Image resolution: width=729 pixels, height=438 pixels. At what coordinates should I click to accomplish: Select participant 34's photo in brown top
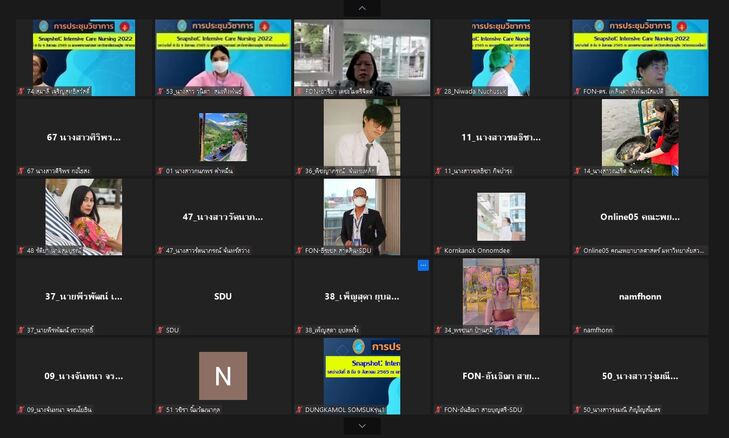(x=501, y=296)
